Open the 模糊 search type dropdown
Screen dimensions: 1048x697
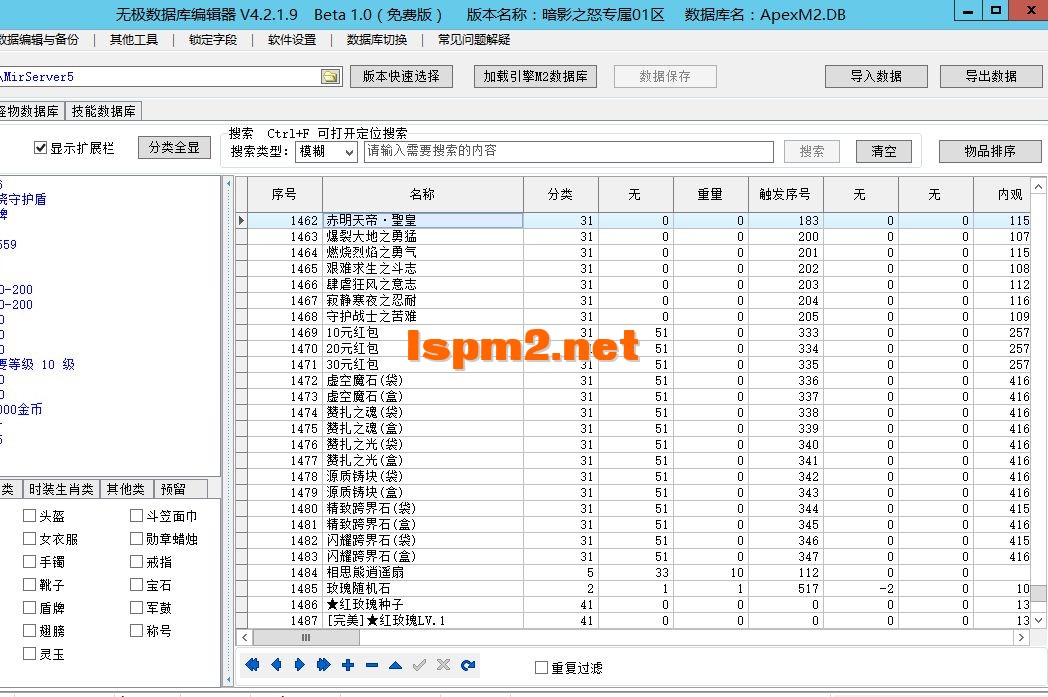[326, 152]
